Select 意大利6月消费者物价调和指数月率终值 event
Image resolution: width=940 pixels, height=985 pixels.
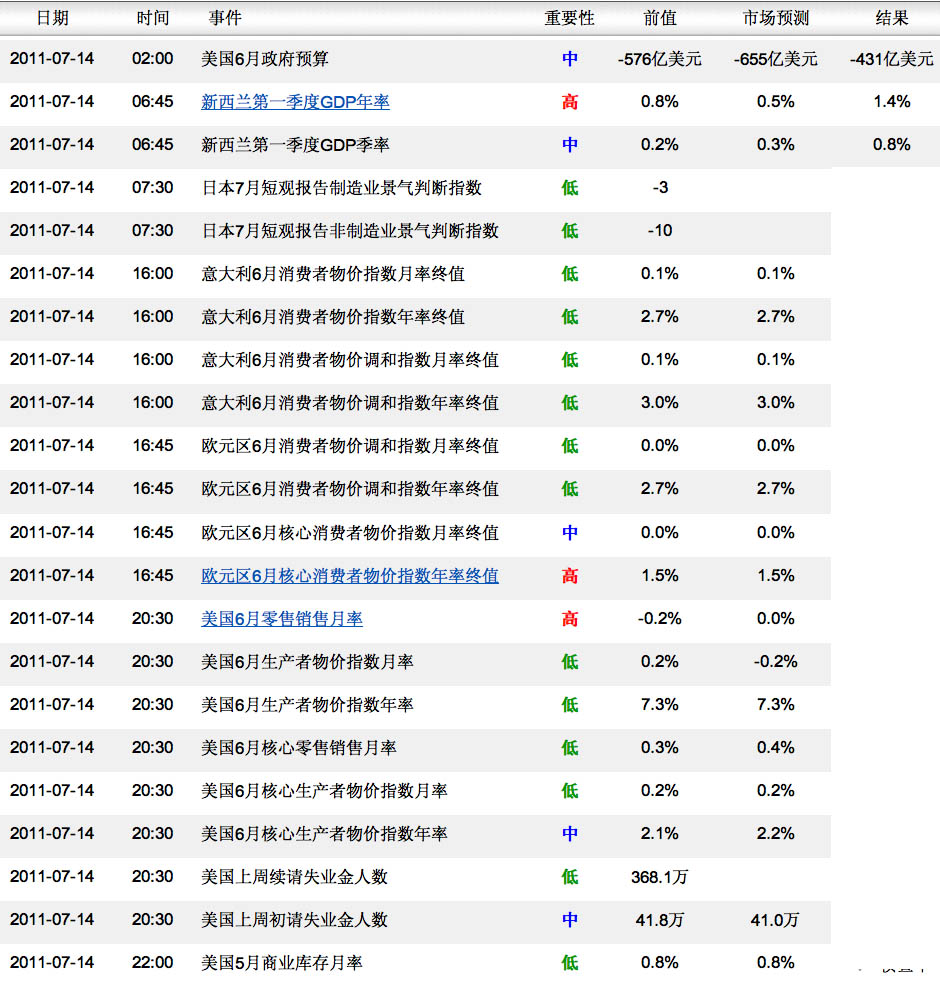(350, 360)
